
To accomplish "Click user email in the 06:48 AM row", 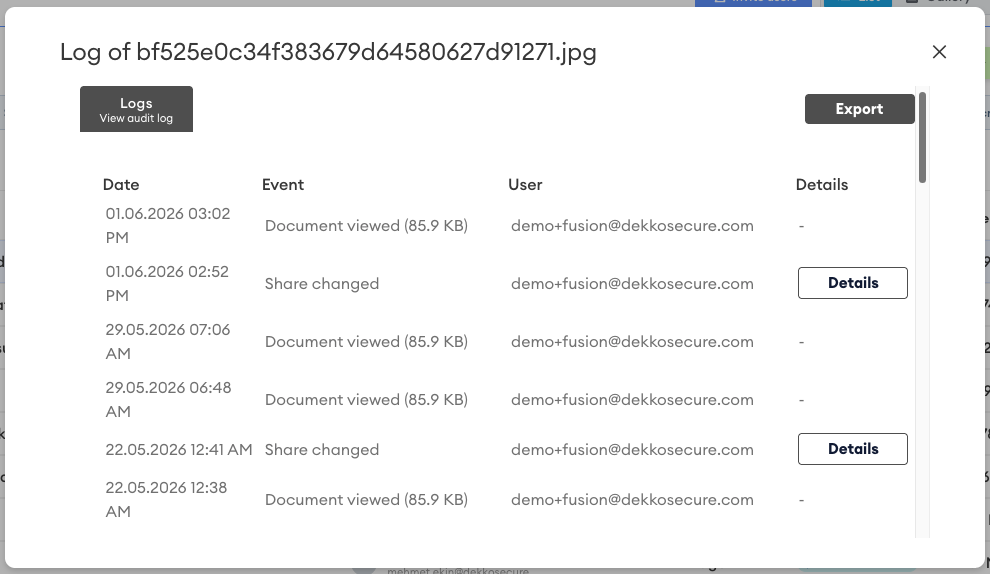I will pos(632,400).
